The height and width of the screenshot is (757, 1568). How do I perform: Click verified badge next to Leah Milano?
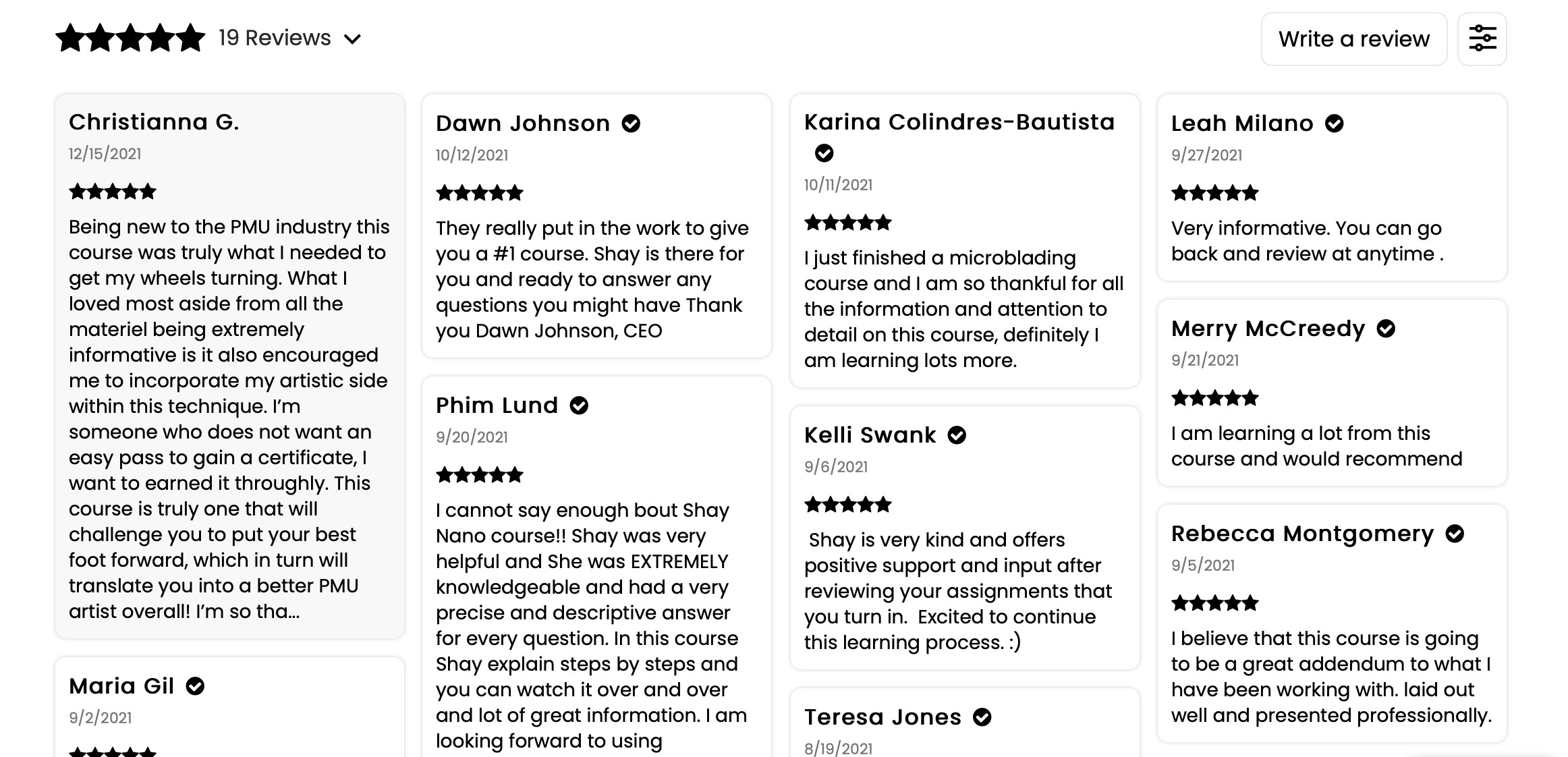(1334, 123)
